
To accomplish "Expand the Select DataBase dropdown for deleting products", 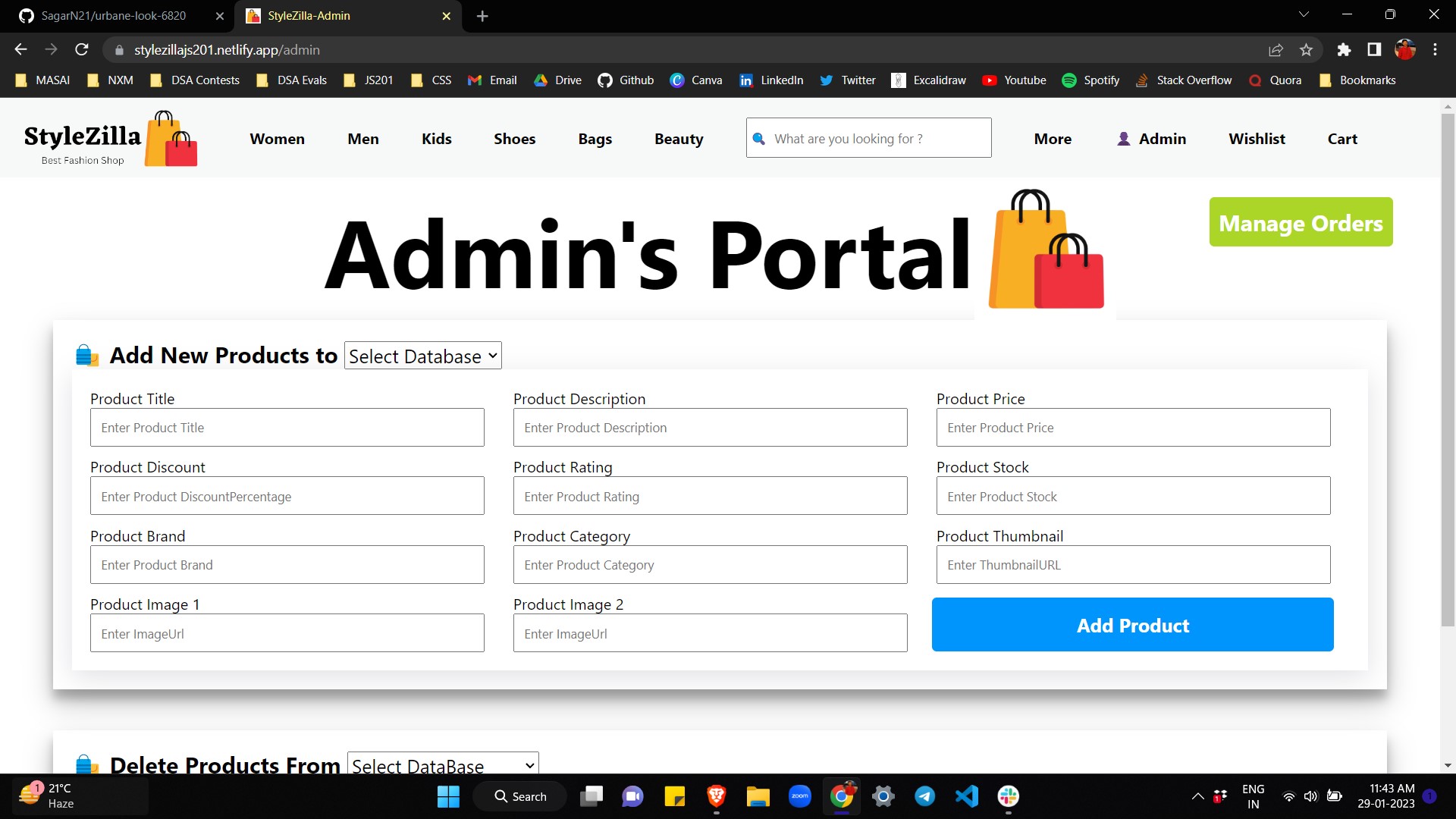I will (443, 764).
